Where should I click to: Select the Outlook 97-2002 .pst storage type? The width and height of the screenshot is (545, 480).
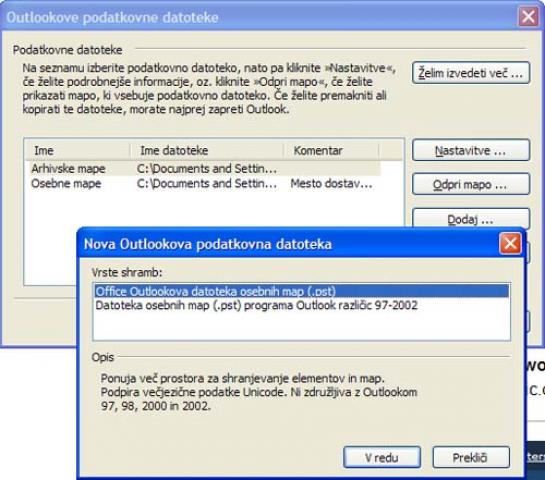[x=302, y=305]
